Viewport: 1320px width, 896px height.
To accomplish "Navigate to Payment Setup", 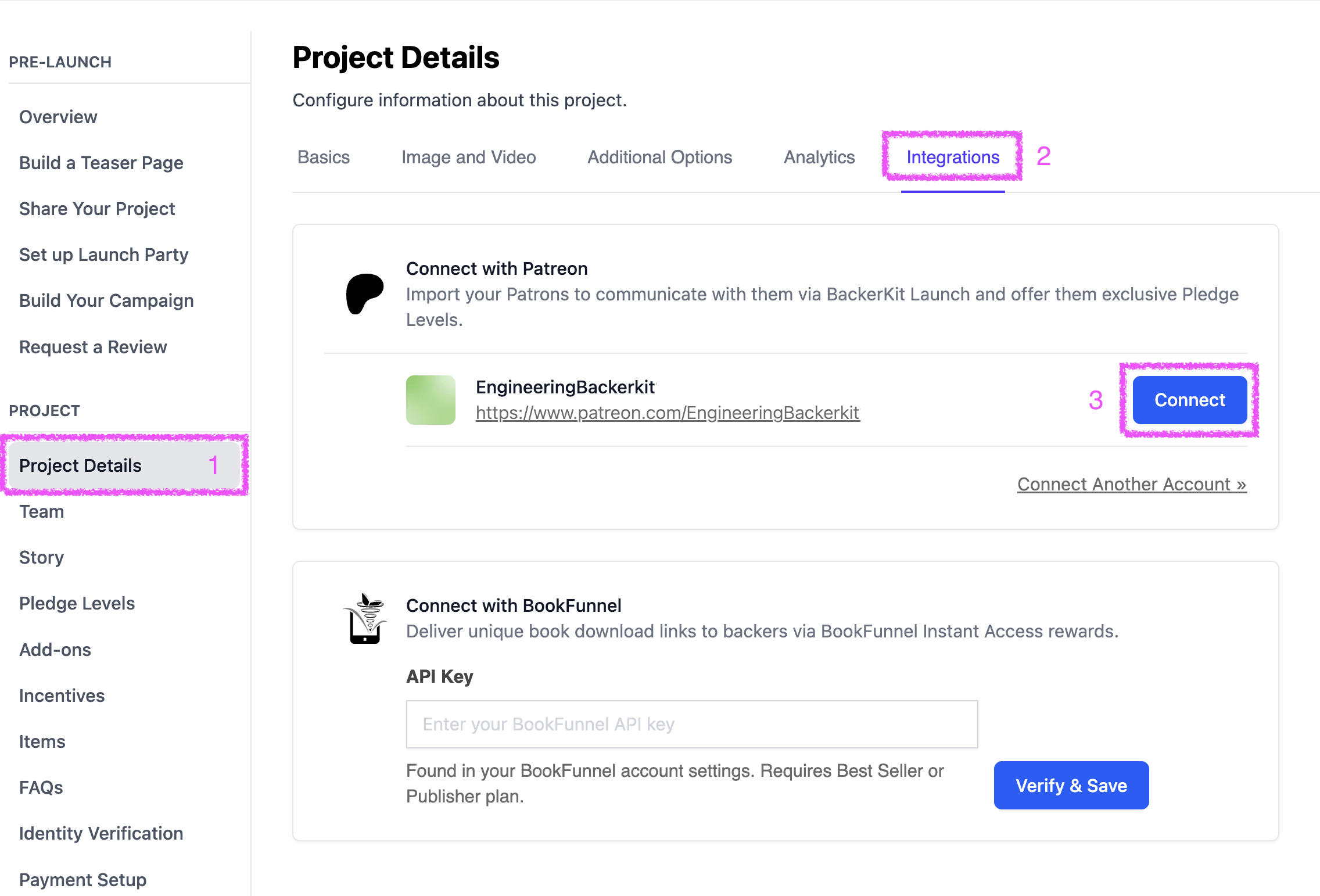I will pyautogui.click(x=82, y=879).
